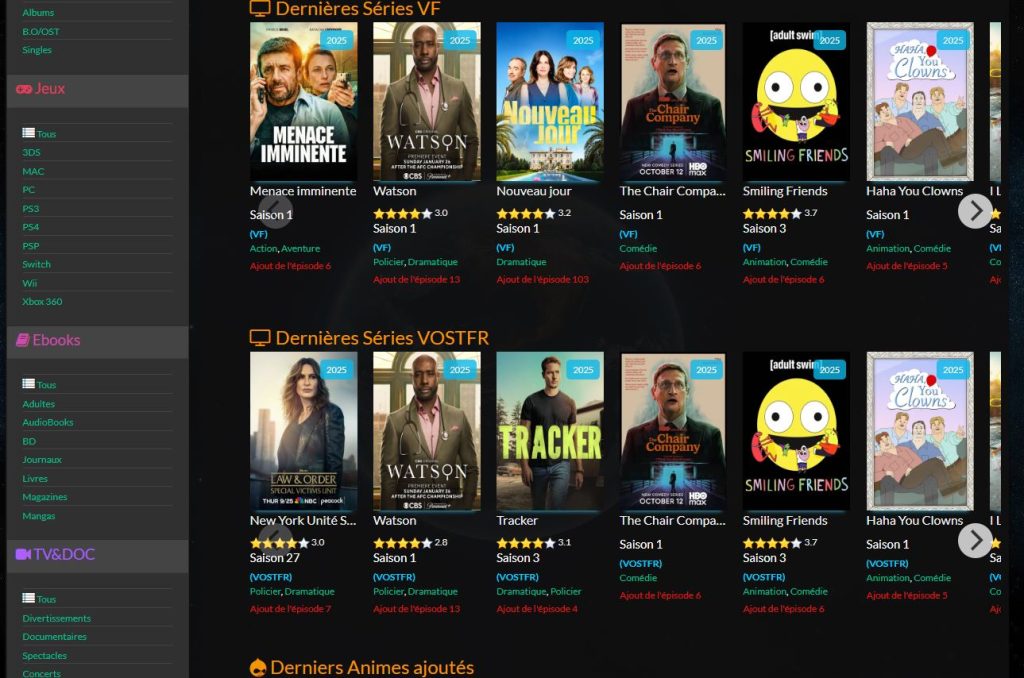Click the Ebooks book icon
Viewport: 1024px width, 678px height.
coord(23,340)
